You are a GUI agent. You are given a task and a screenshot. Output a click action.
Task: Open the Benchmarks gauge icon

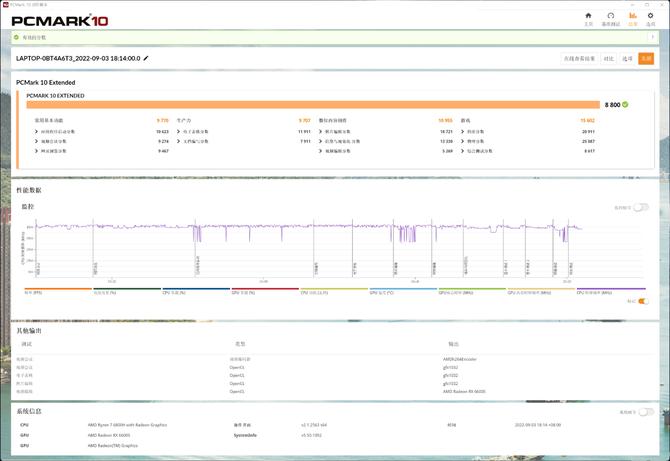(x=610, y=18)
